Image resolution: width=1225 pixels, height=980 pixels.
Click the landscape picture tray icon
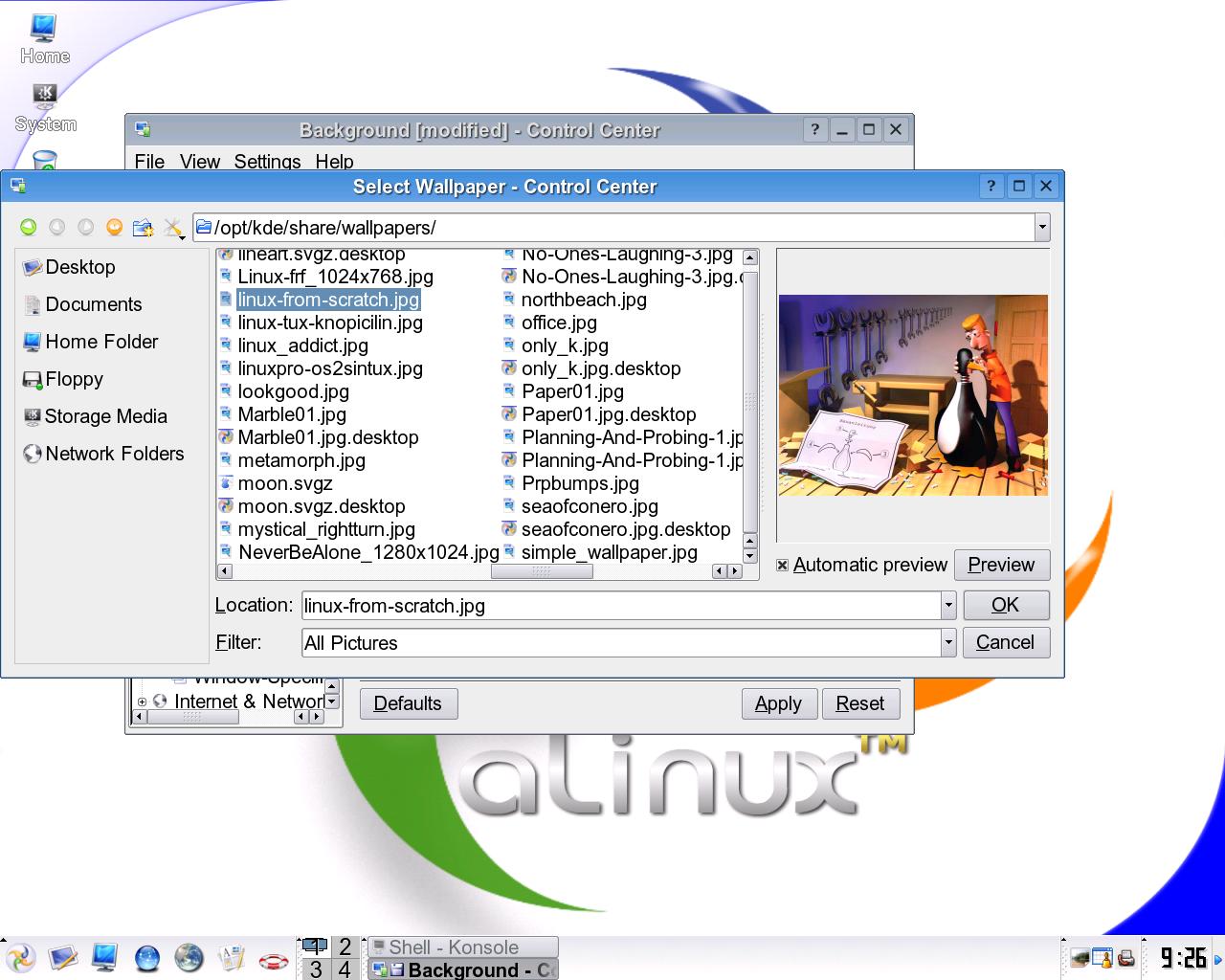(1080, 957)
